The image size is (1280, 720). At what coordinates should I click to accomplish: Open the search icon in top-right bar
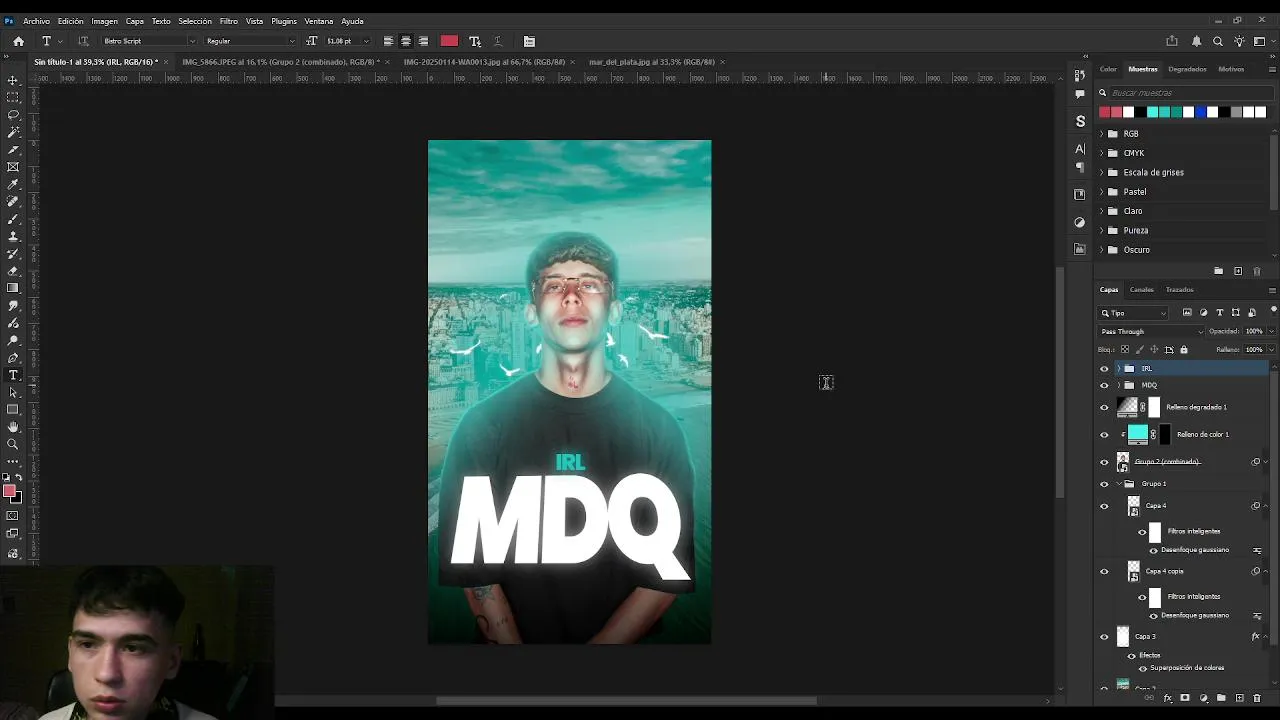[1217, 41]
